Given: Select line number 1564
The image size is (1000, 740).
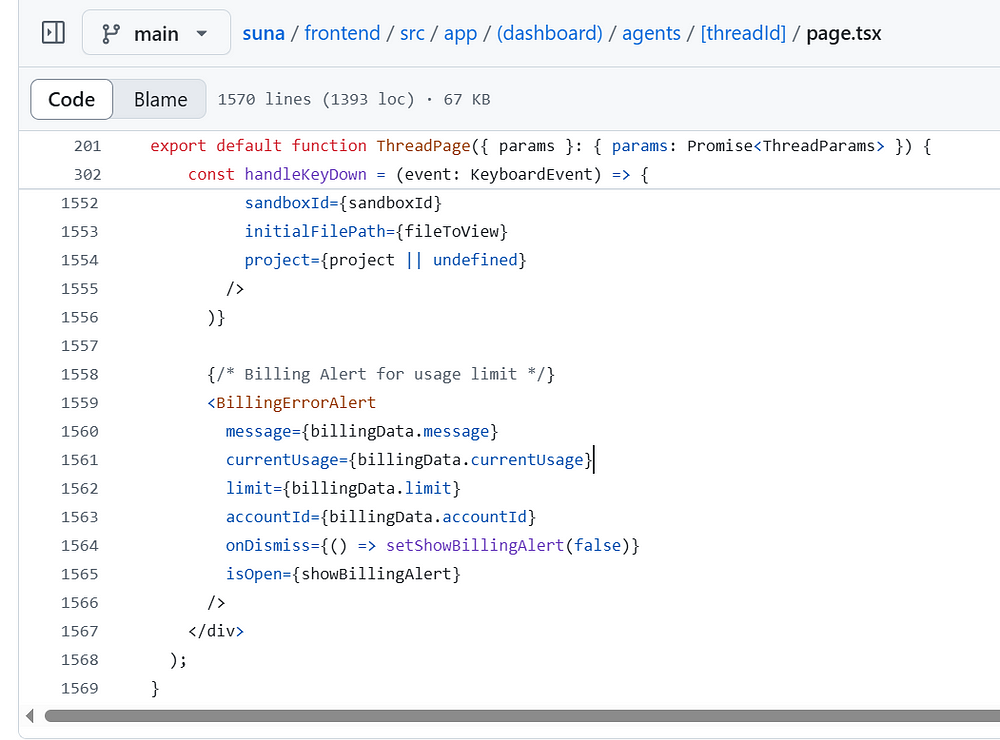Looking at the screenshot, I should tap(80, 546).
